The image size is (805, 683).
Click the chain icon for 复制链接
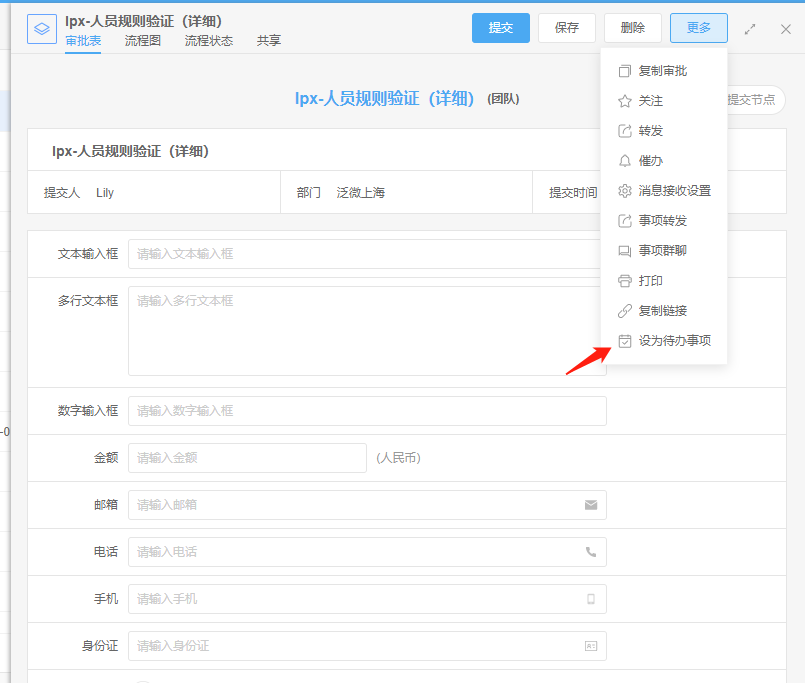pos(625,311)
